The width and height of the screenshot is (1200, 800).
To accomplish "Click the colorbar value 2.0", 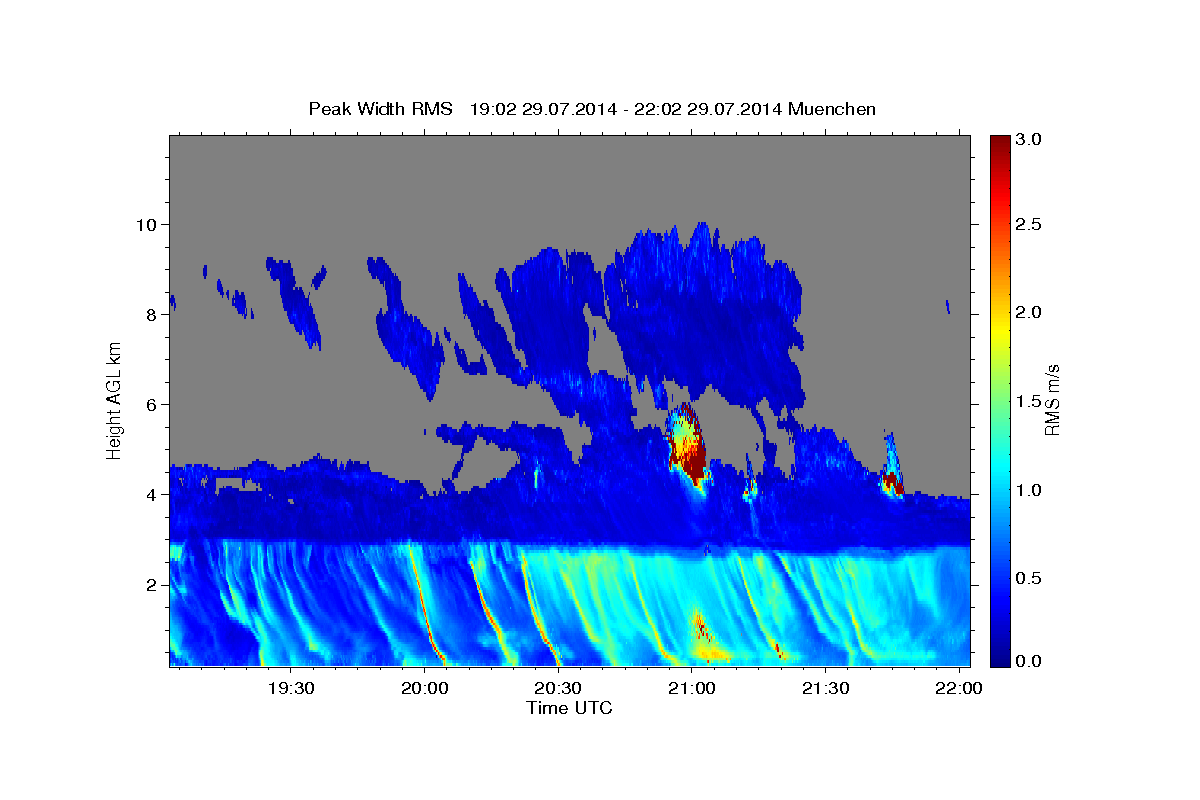I will (1030, 313).
